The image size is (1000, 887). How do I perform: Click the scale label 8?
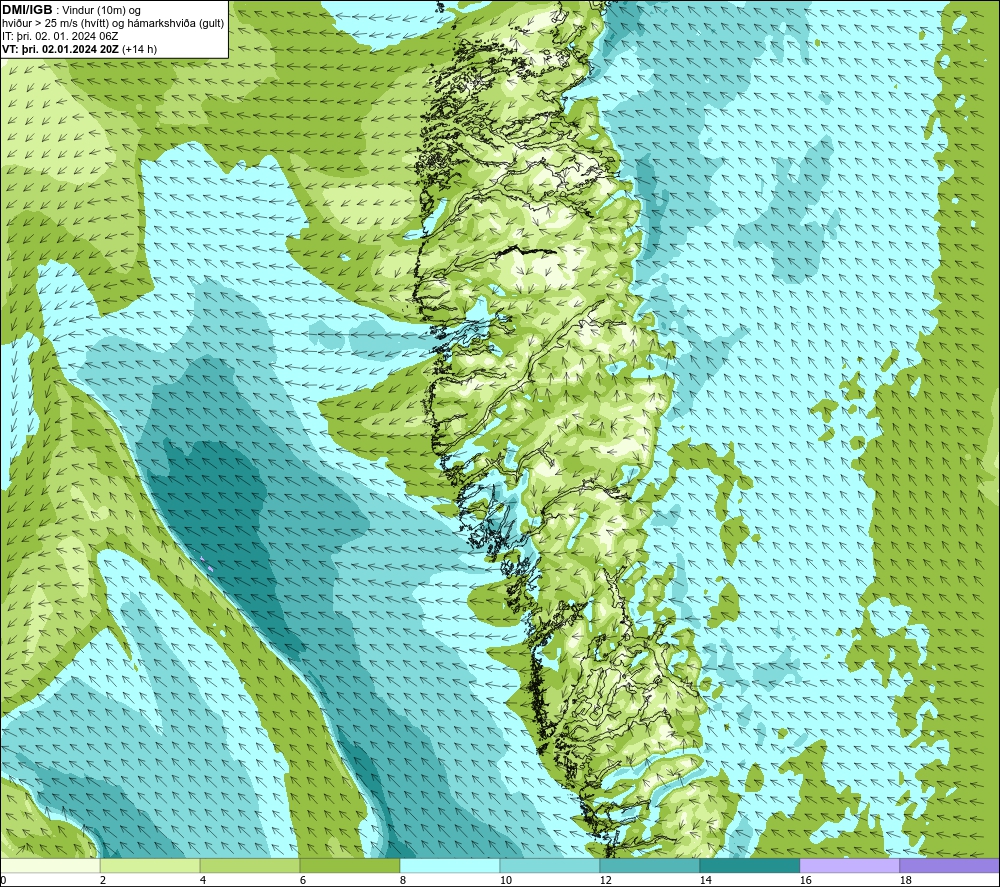(x=403, y=880)
